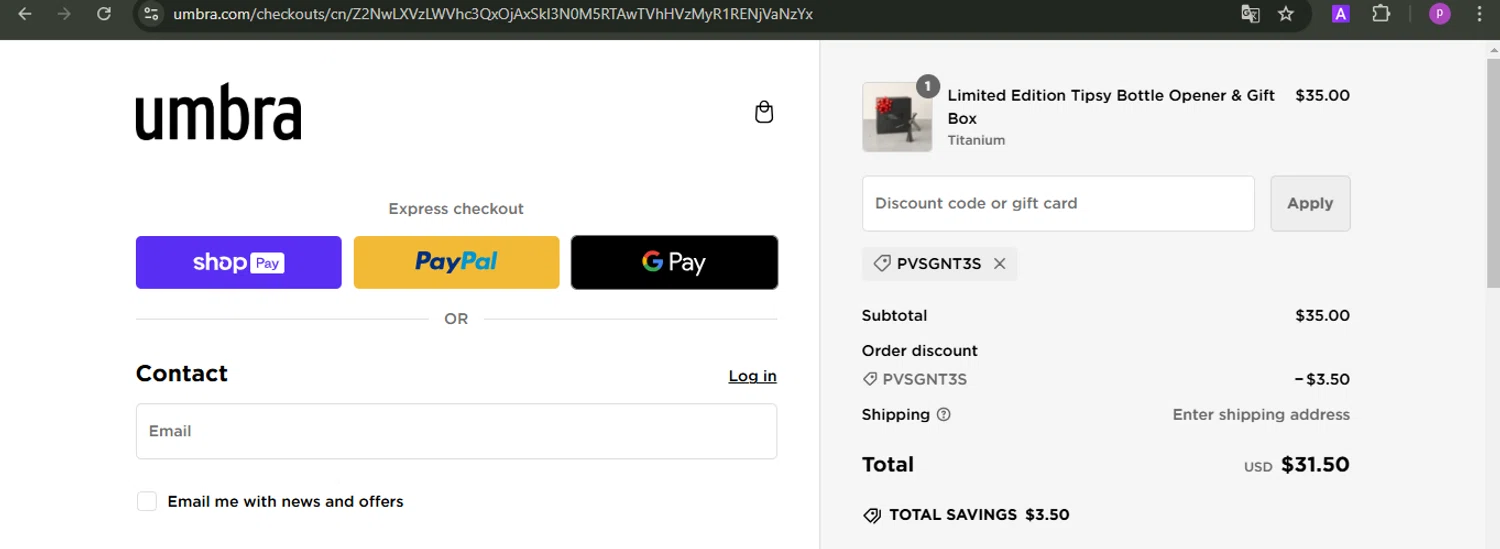Open the shopping bag cart icon

[x=764, y=112]
